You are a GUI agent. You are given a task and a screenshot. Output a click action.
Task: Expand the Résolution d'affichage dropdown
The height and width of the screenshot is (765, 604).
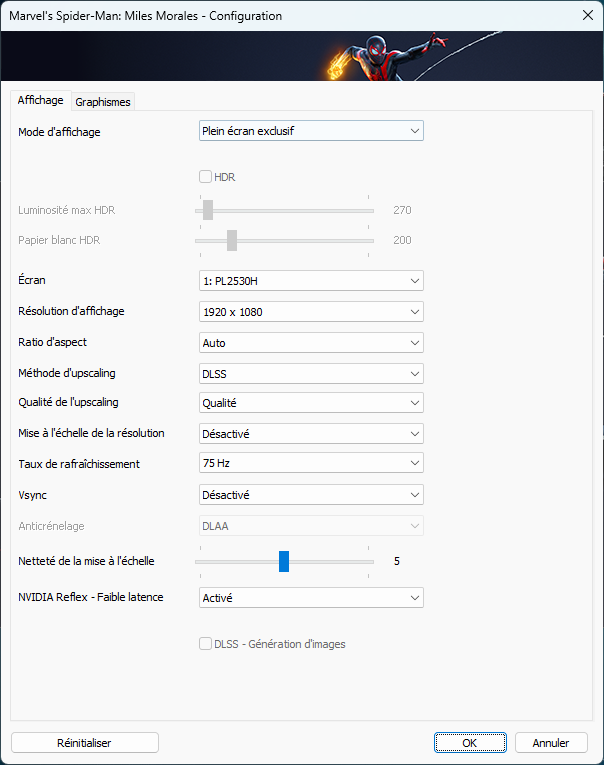(311, 312)
